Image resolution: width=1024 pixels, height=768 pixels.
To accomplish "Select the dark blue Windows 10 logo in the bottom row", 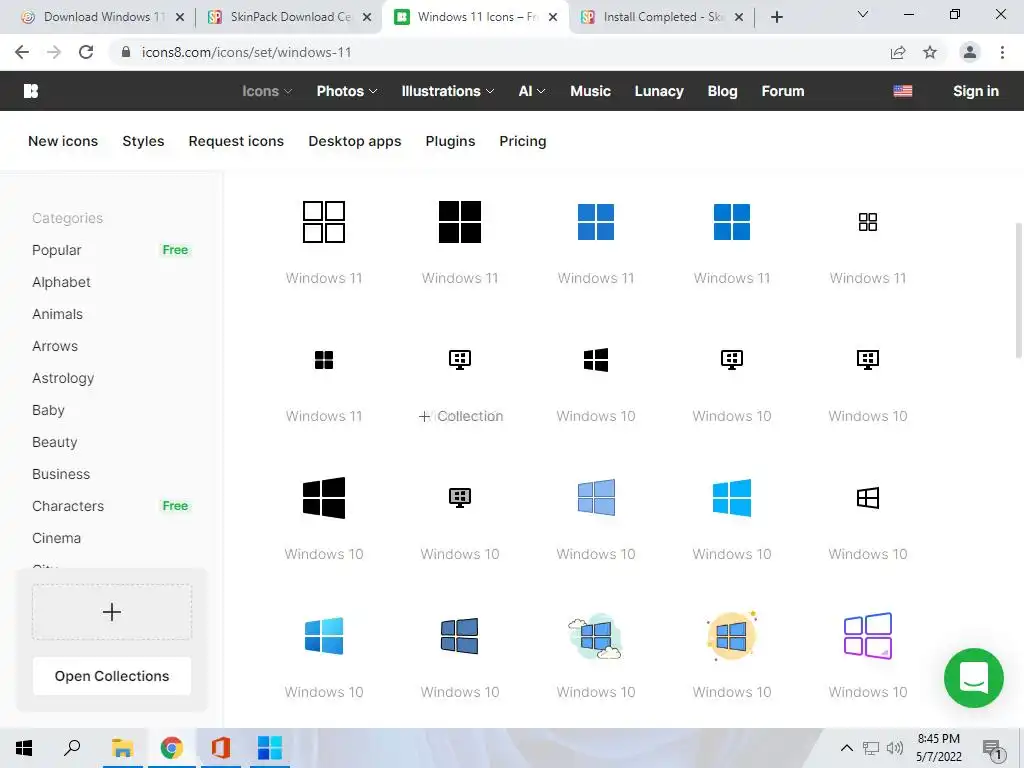I will [x=460, y=636].
